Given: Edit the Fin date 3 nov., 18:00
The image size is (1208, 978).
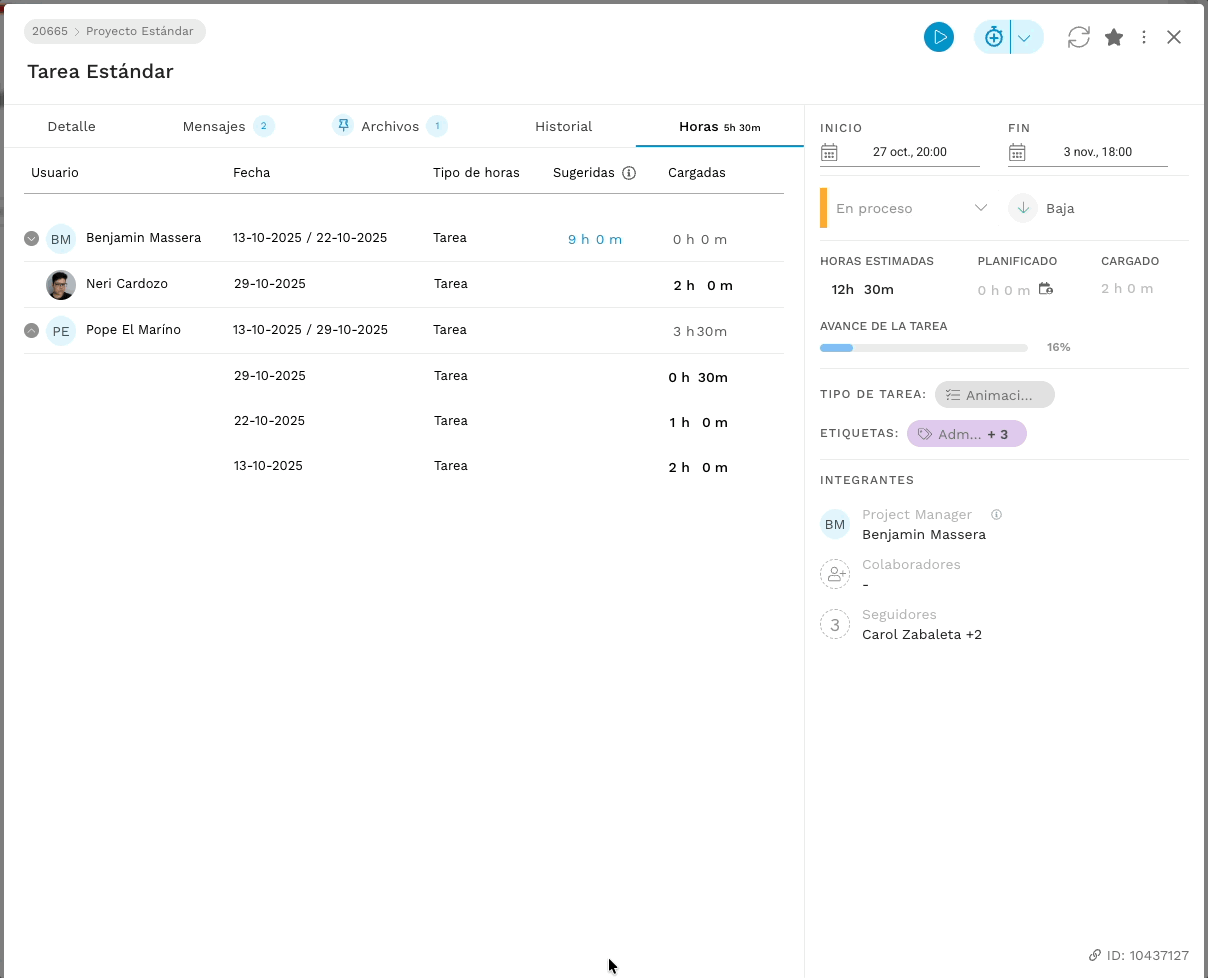Looking at the screenshot, I should click(1098, 152).
